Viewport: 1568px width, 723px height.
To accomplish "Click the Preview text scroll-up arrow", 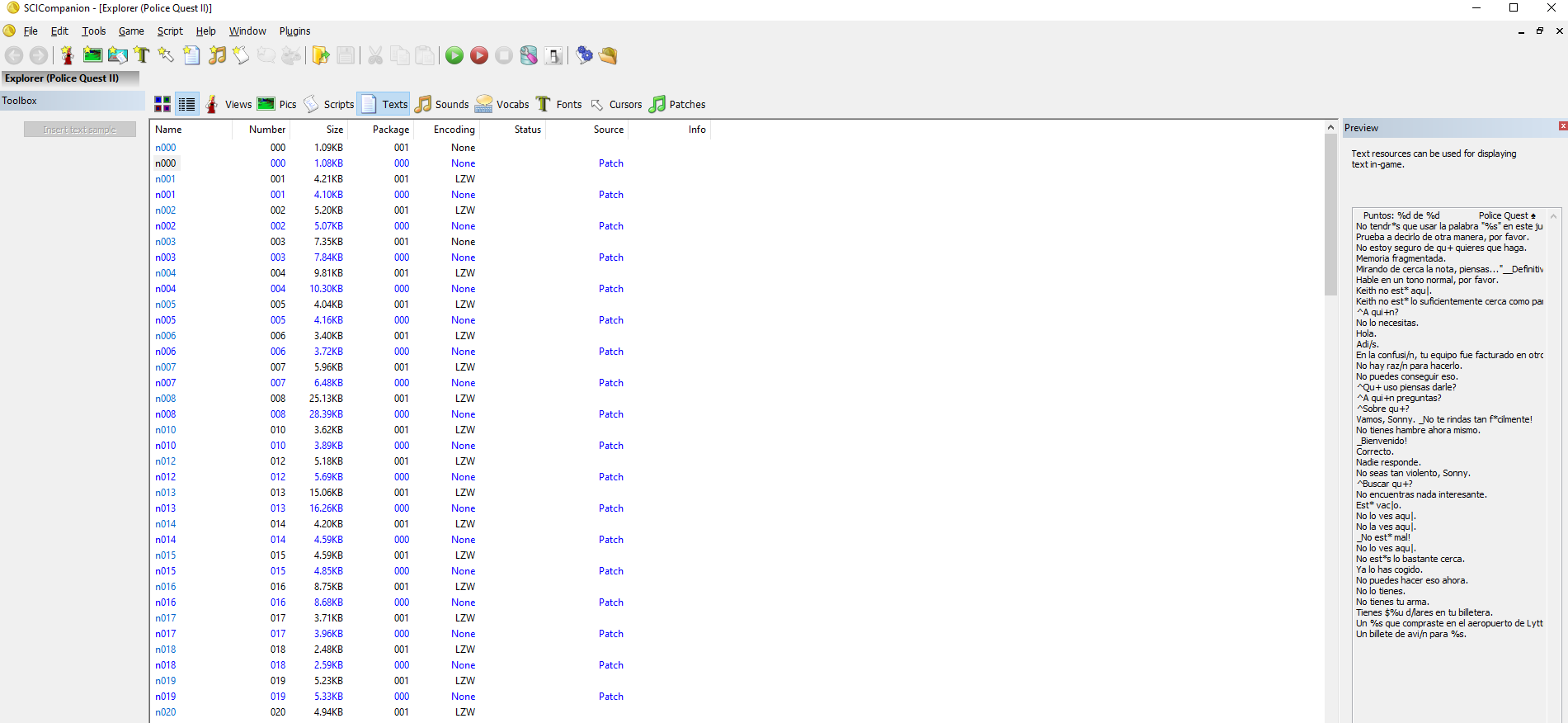I will [1553, 216].
